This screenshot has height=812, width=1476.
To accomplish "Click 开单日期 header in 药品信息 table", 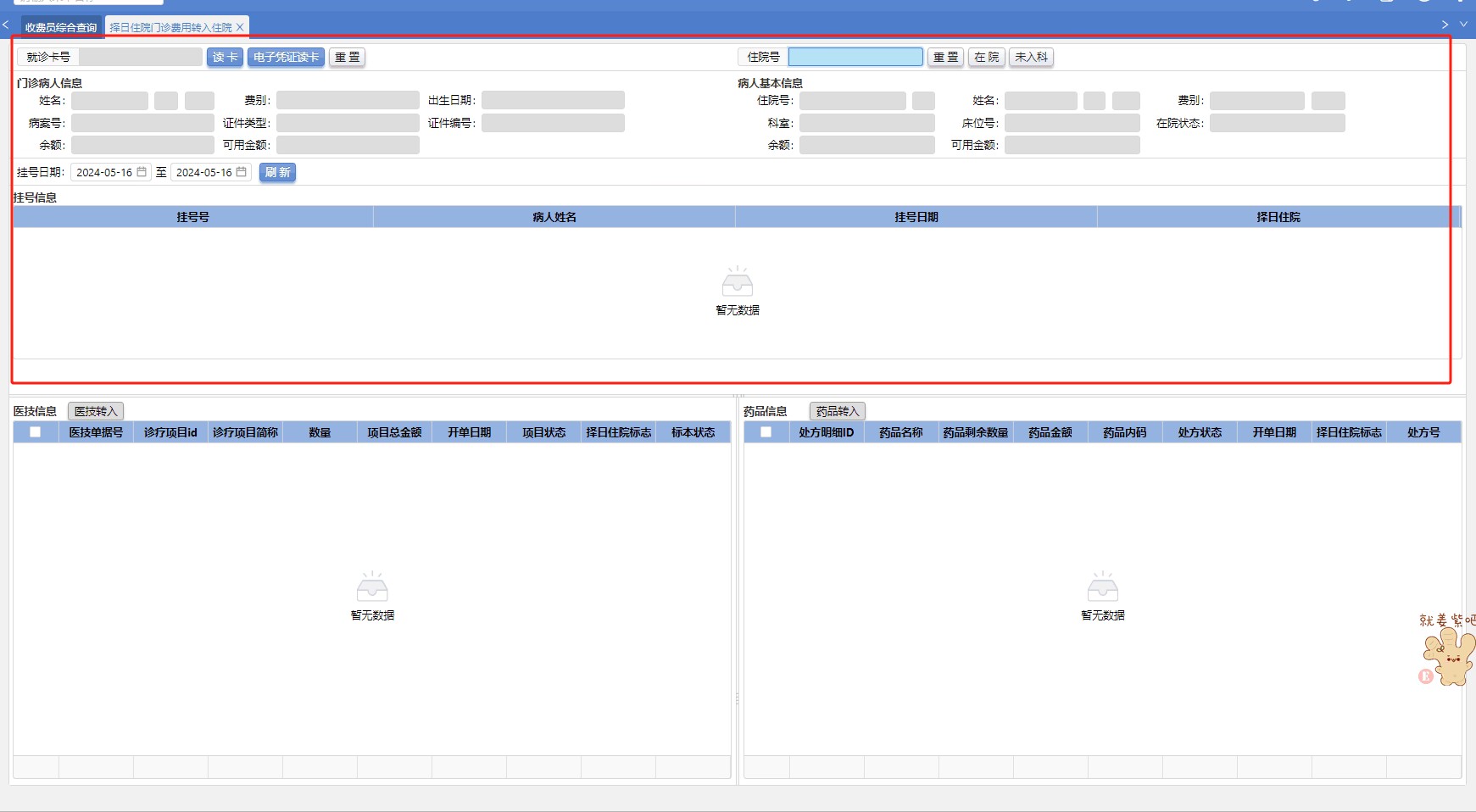I will click(x=1274, y=432).
